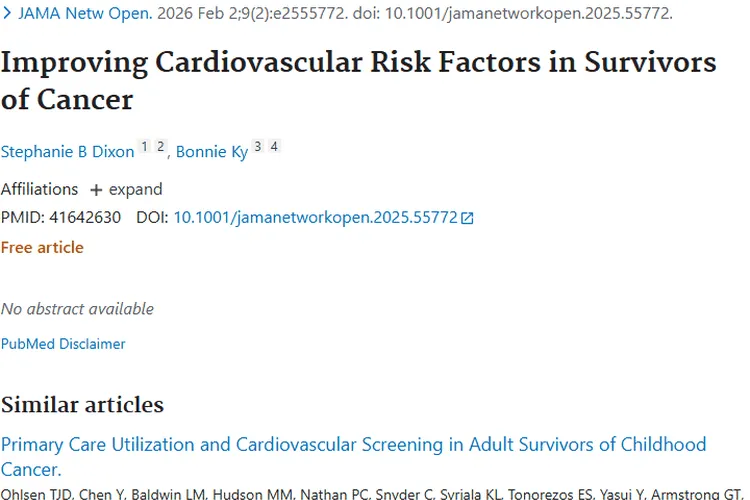This screenshot has width=750, height=500.
Task: Click affiliation superscript 3 beside Ky
Action: tap(258, 147)
